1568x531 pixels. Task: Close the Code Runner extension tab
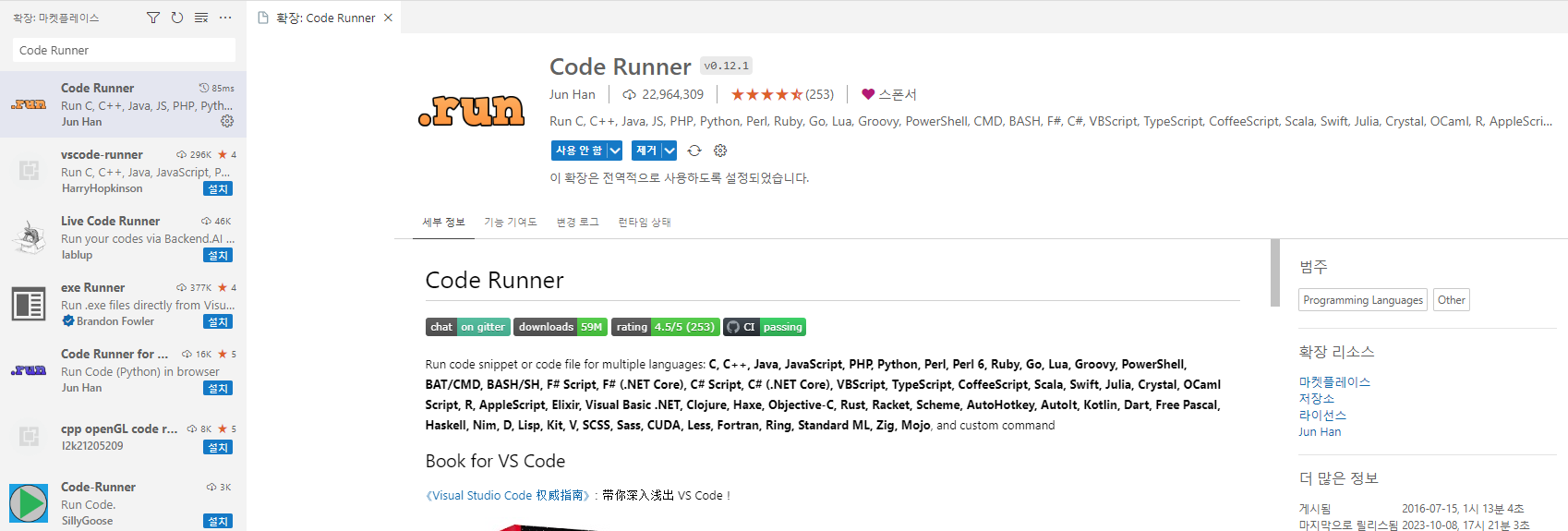(x=388, y=18)
